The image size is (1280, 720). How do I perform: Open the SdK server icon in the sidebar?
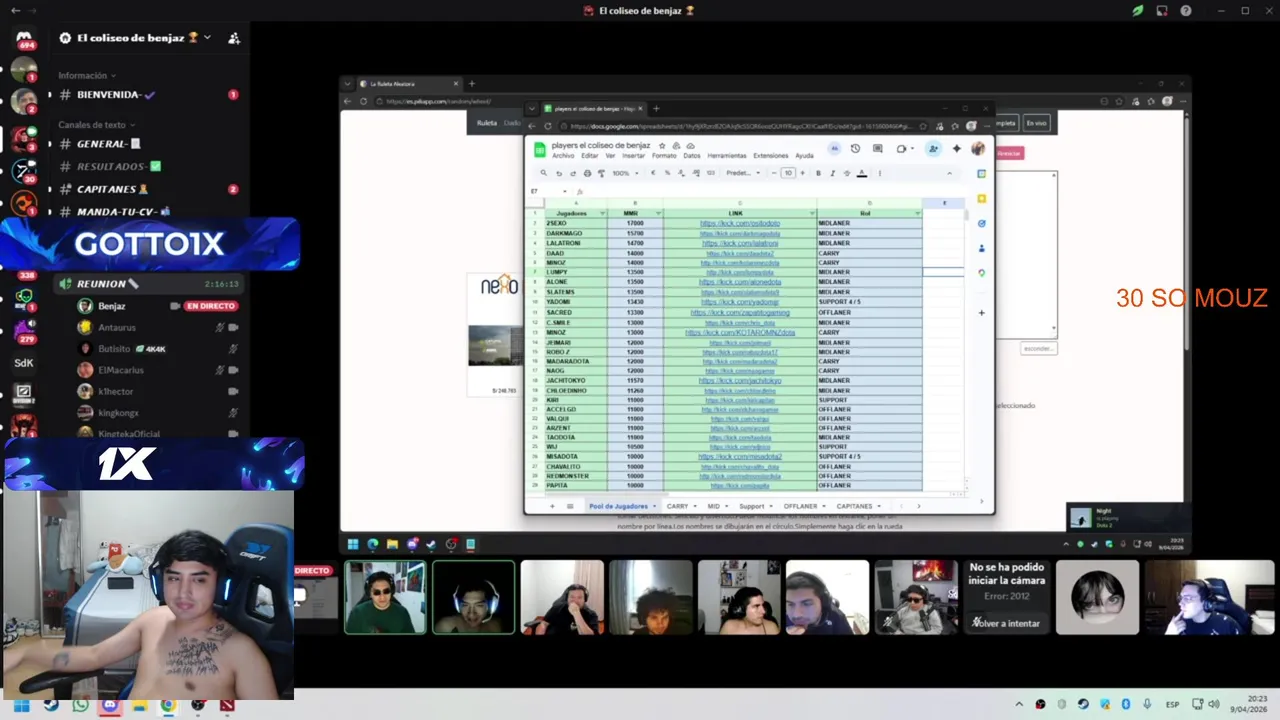coord(24,363)
